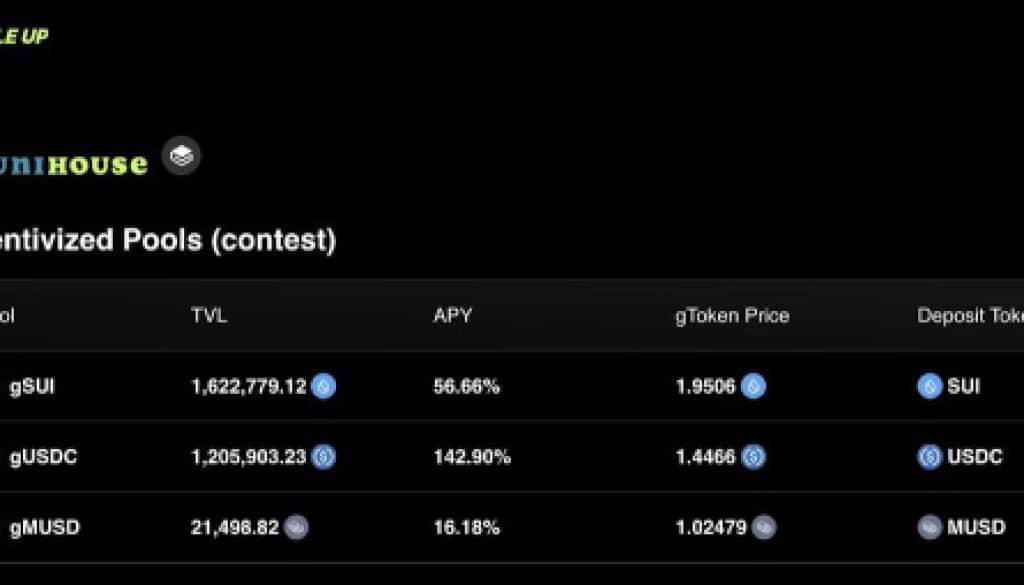
Task: Click the gUSDC 142.90% APY value
Action: point(472,457)
